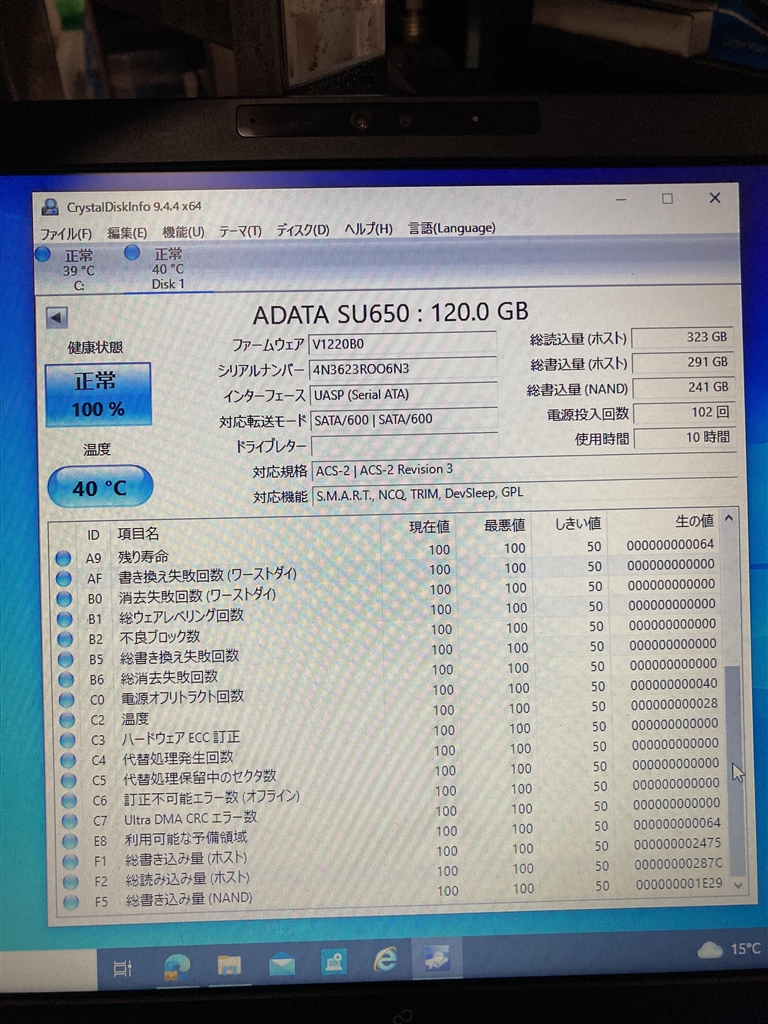Open the 機能(U) menu
The image size is (768, 1024).
pyautogui.click(x=183, y=232)
